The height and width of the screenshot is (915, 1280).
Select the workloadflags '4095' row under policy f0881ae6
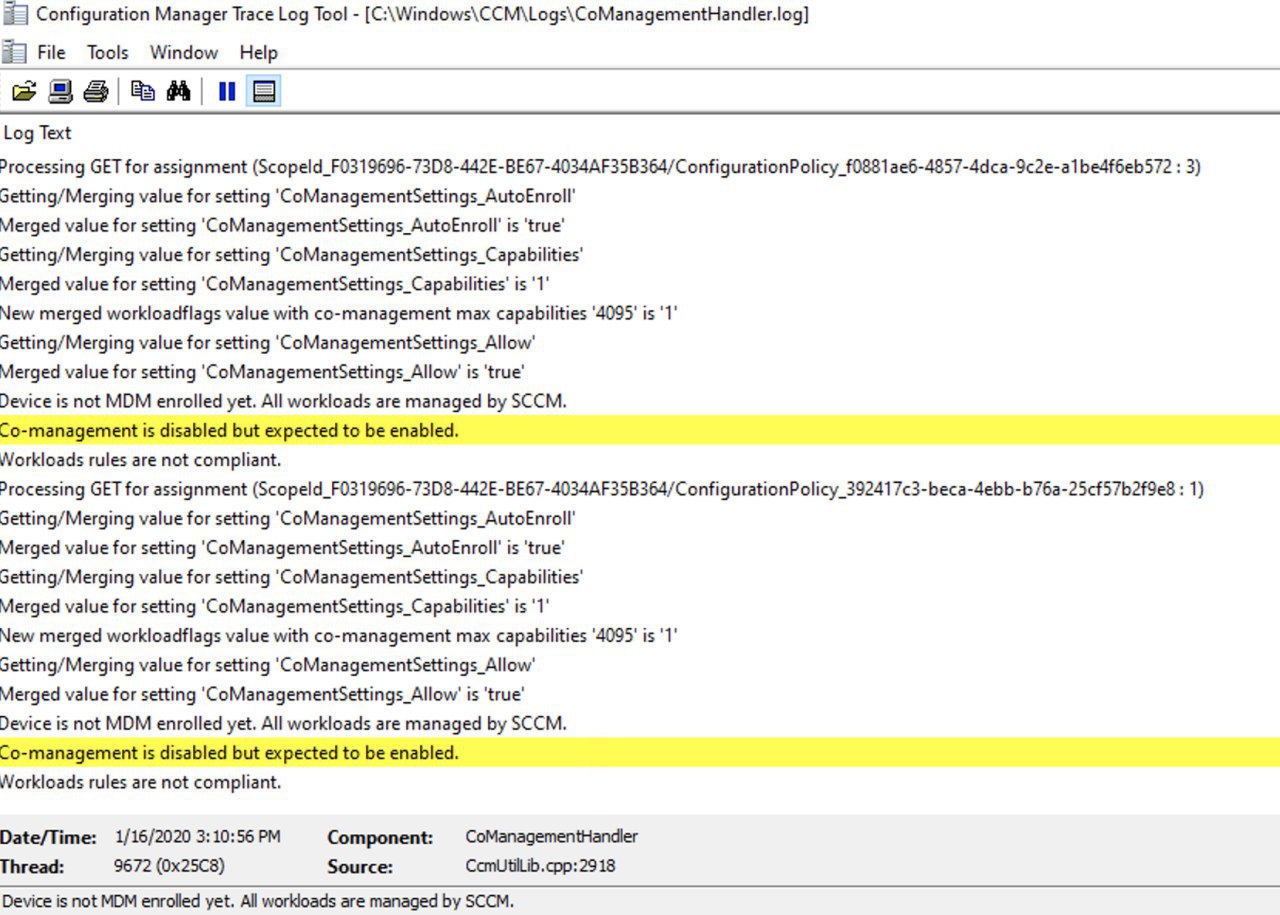click(x=640, y=313)
